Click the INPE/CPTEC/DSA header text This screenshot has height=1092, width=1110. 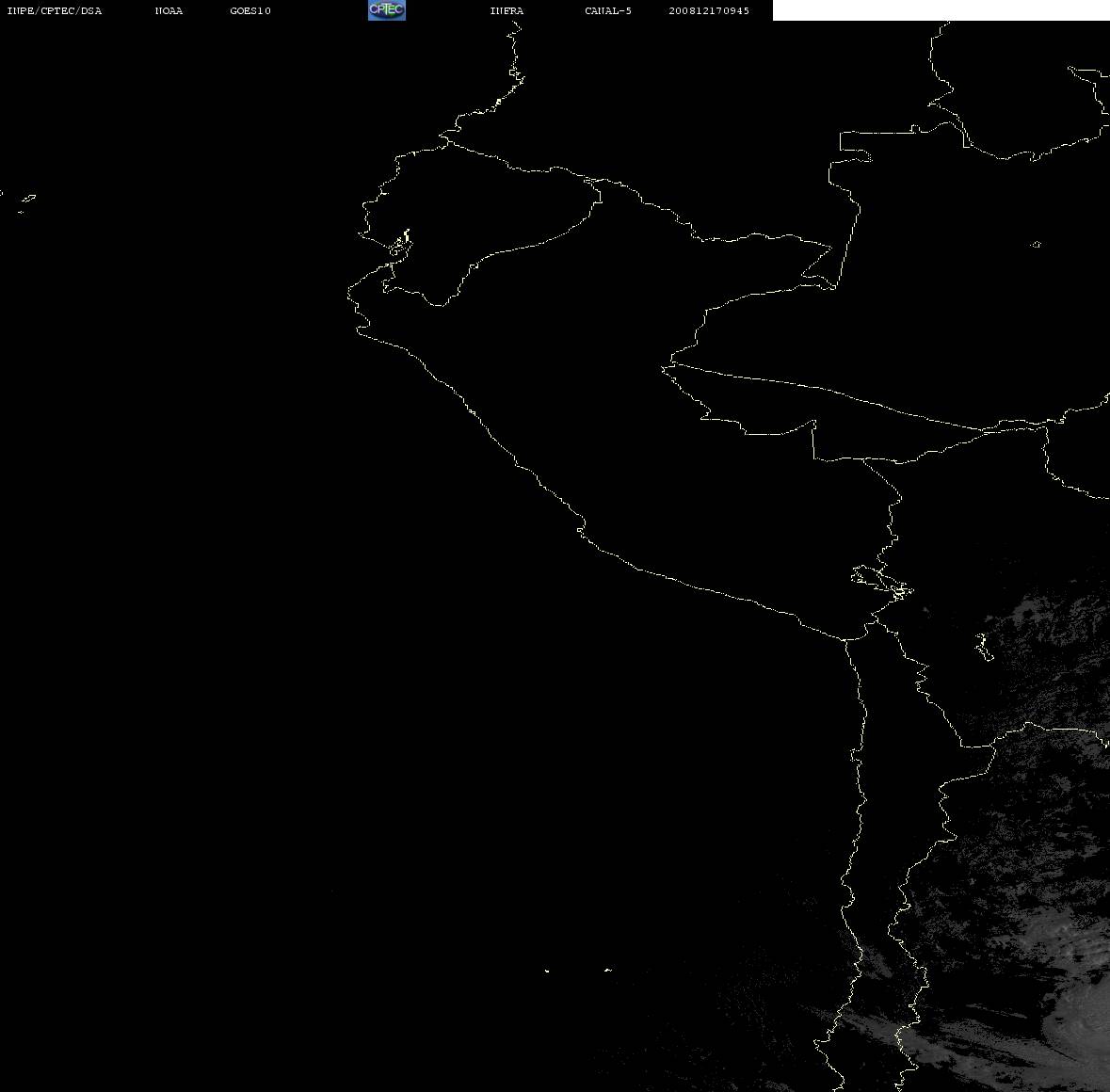coord(54,10)
